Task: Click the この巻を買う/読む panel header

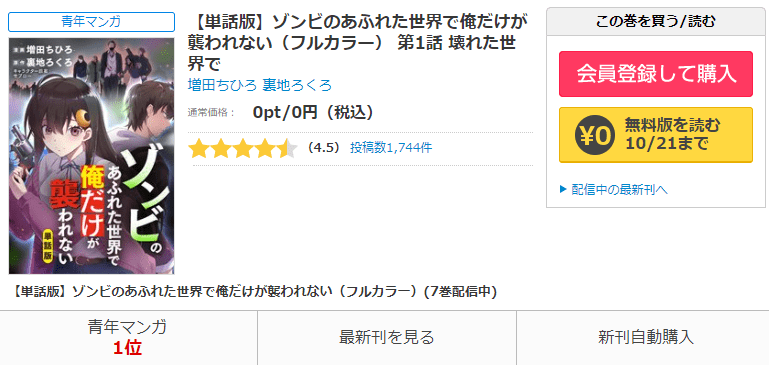Action: point(656,22)
